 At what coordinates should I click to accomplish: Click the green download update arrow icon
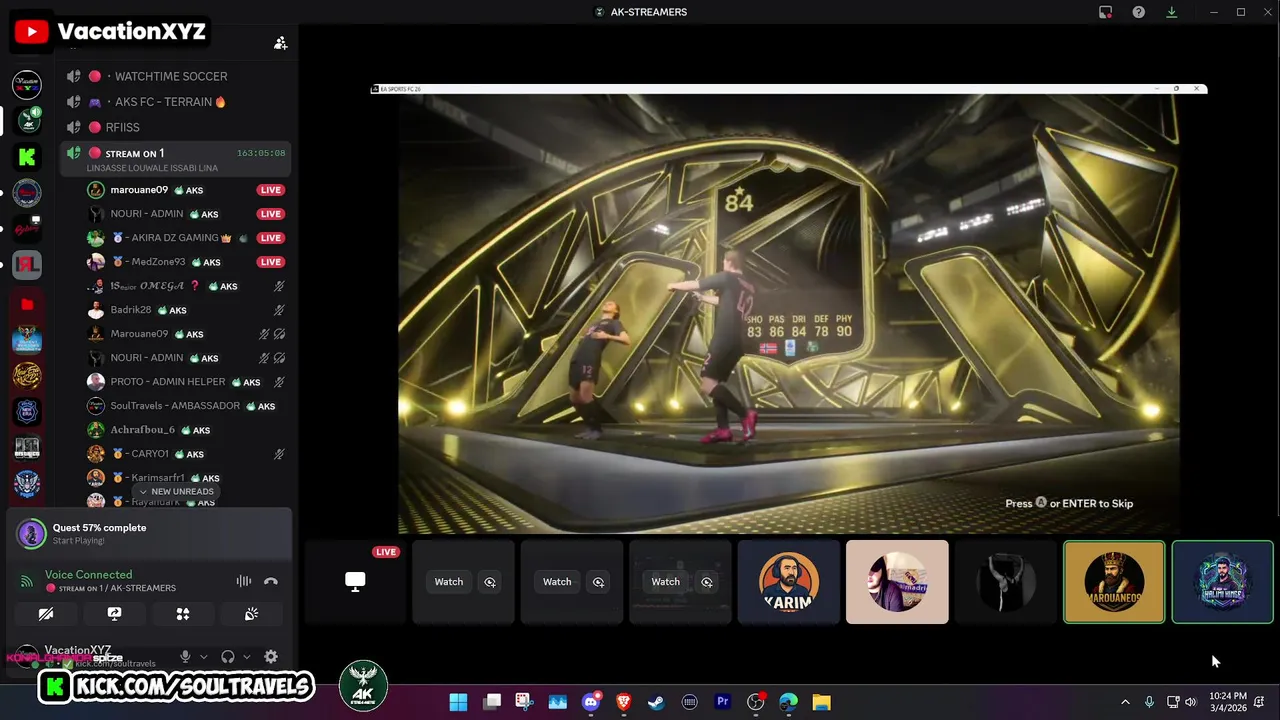tap(1171, 12)
